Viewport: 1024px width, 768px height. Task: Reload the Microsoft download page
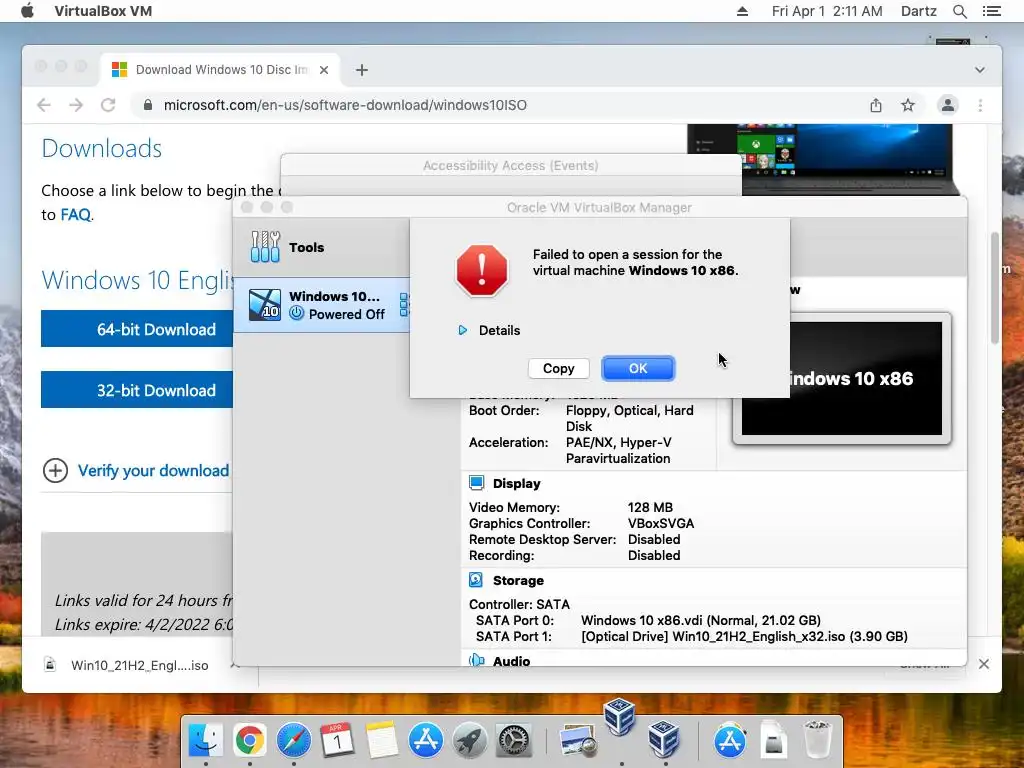point(108,105)
